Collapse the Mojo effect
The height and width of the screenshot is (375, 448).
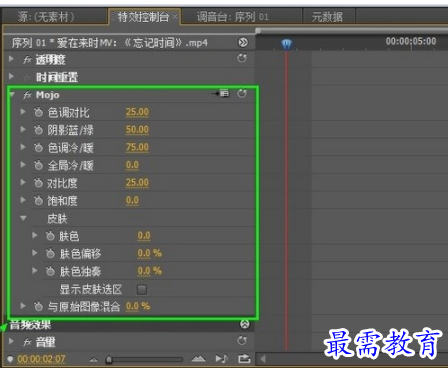coord(12,95)
